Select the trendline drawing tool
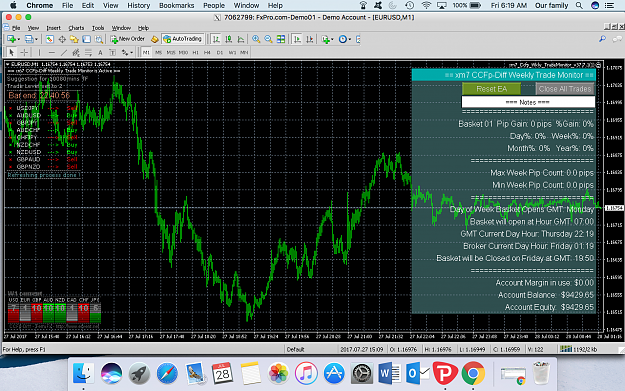 (x=64, y=52)
